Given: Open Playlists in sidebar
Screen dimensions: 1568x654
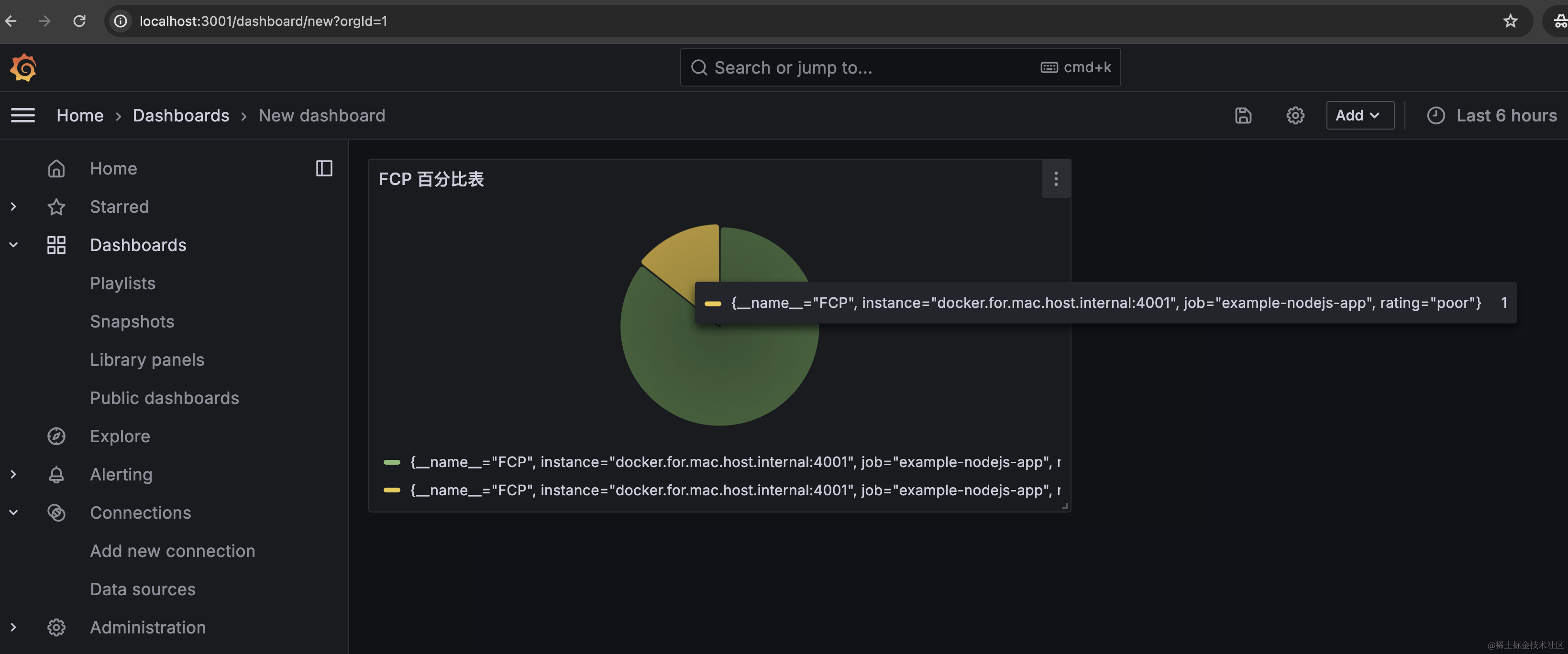Looking at the screenshot, I should click(122, 283).
